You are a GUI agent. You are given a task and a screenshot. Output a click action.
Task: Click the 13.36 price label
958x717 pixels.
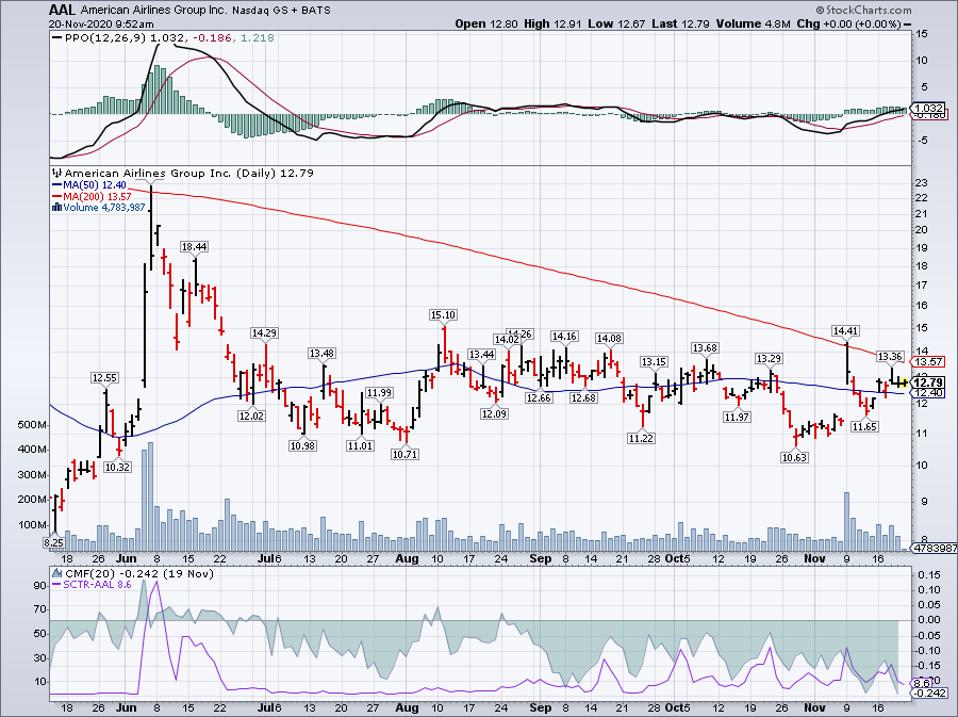(890, 356)
